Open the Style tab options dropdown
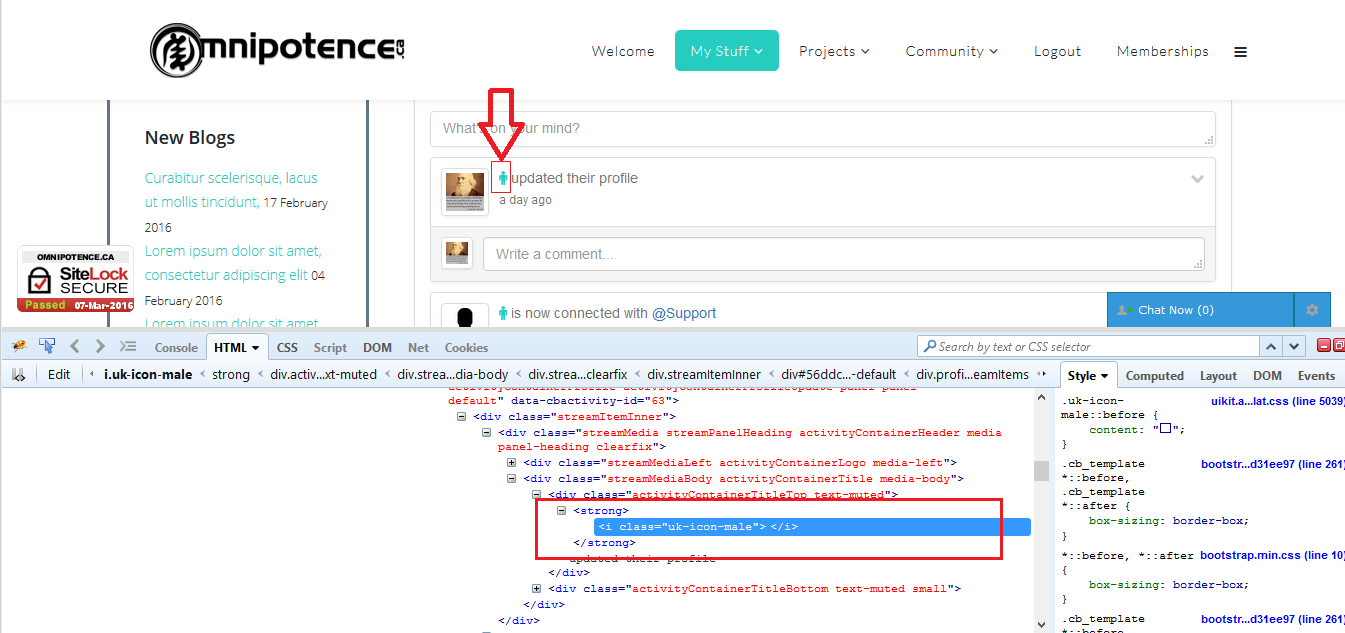 point(1105,377)
